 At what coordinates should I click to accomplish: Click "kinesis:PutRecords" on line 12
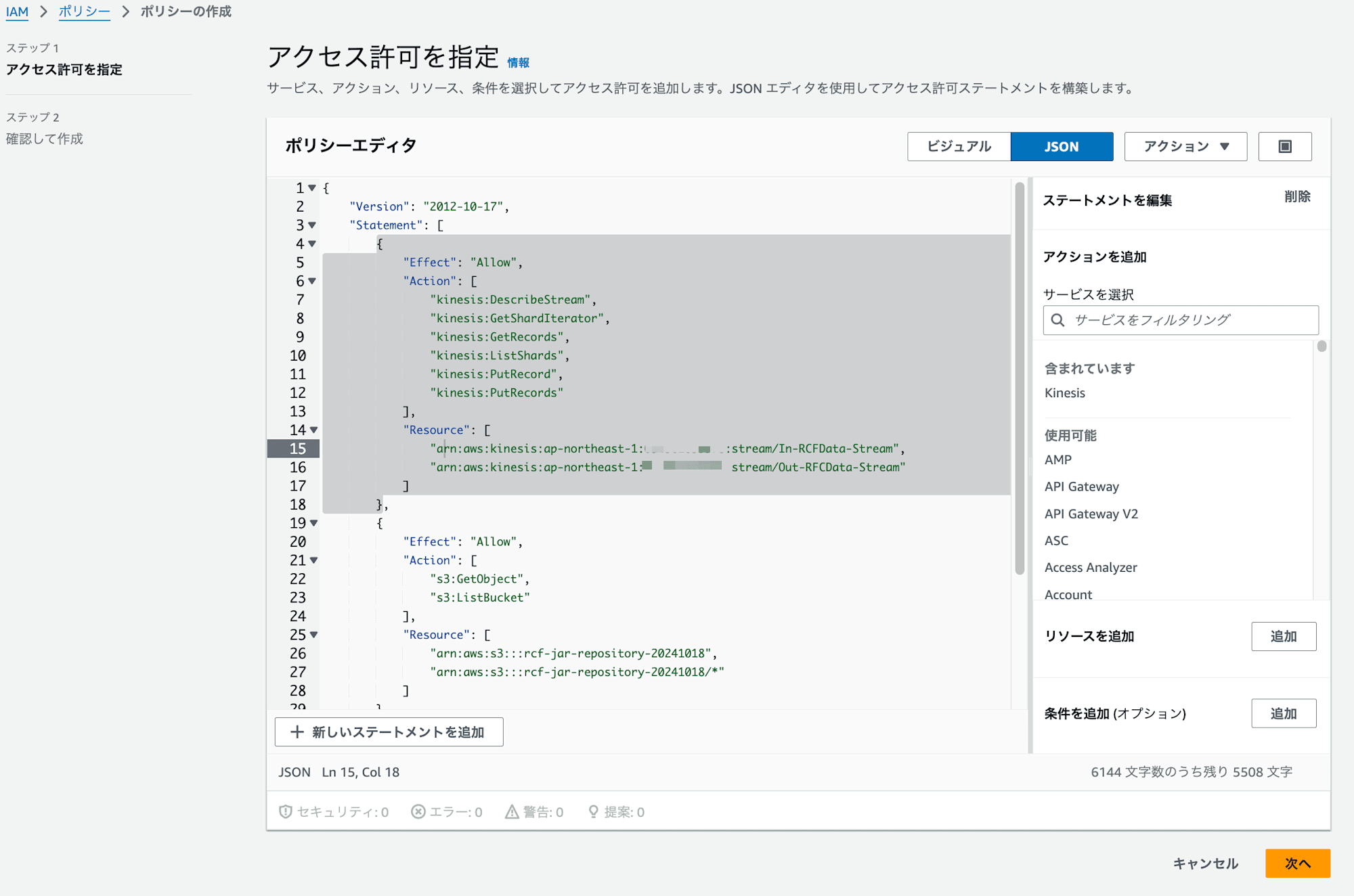(x=496, y=393)
